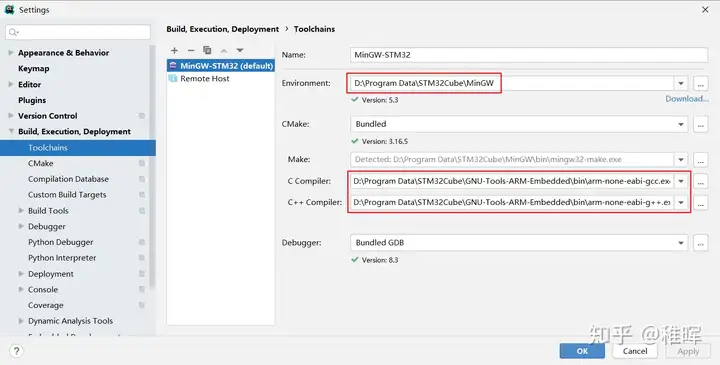Click the project-level icon beside Version Control
Viewport: 720px width, 365px height.
(x=142, y=116)
